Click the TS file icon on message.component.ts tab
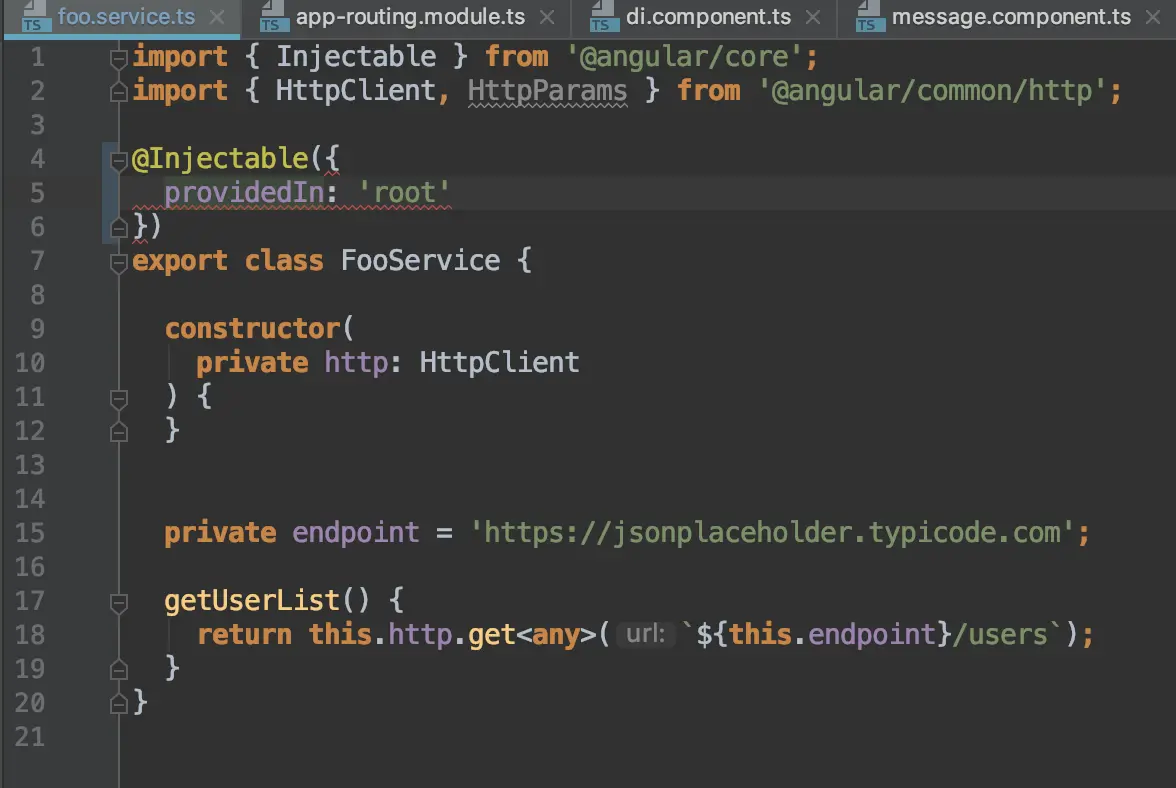 [870, 16]
